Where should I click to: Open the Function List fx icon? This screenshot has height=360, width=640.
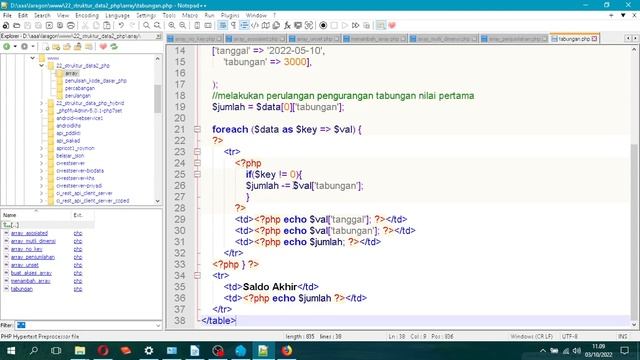coord(287,25)
